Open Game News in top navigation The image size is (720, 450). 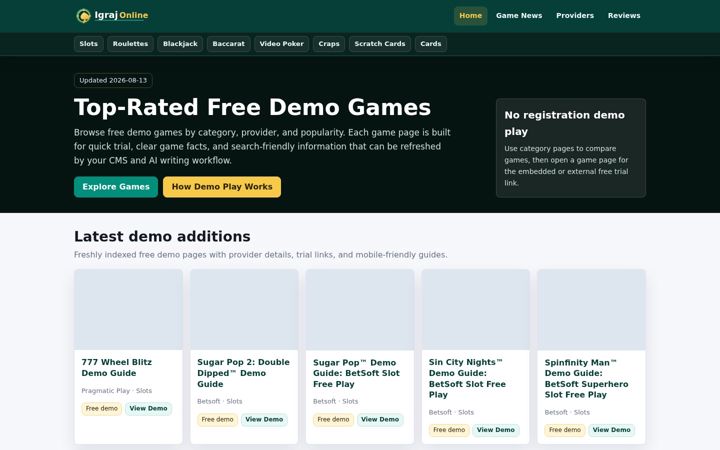(x=519, y=16)
